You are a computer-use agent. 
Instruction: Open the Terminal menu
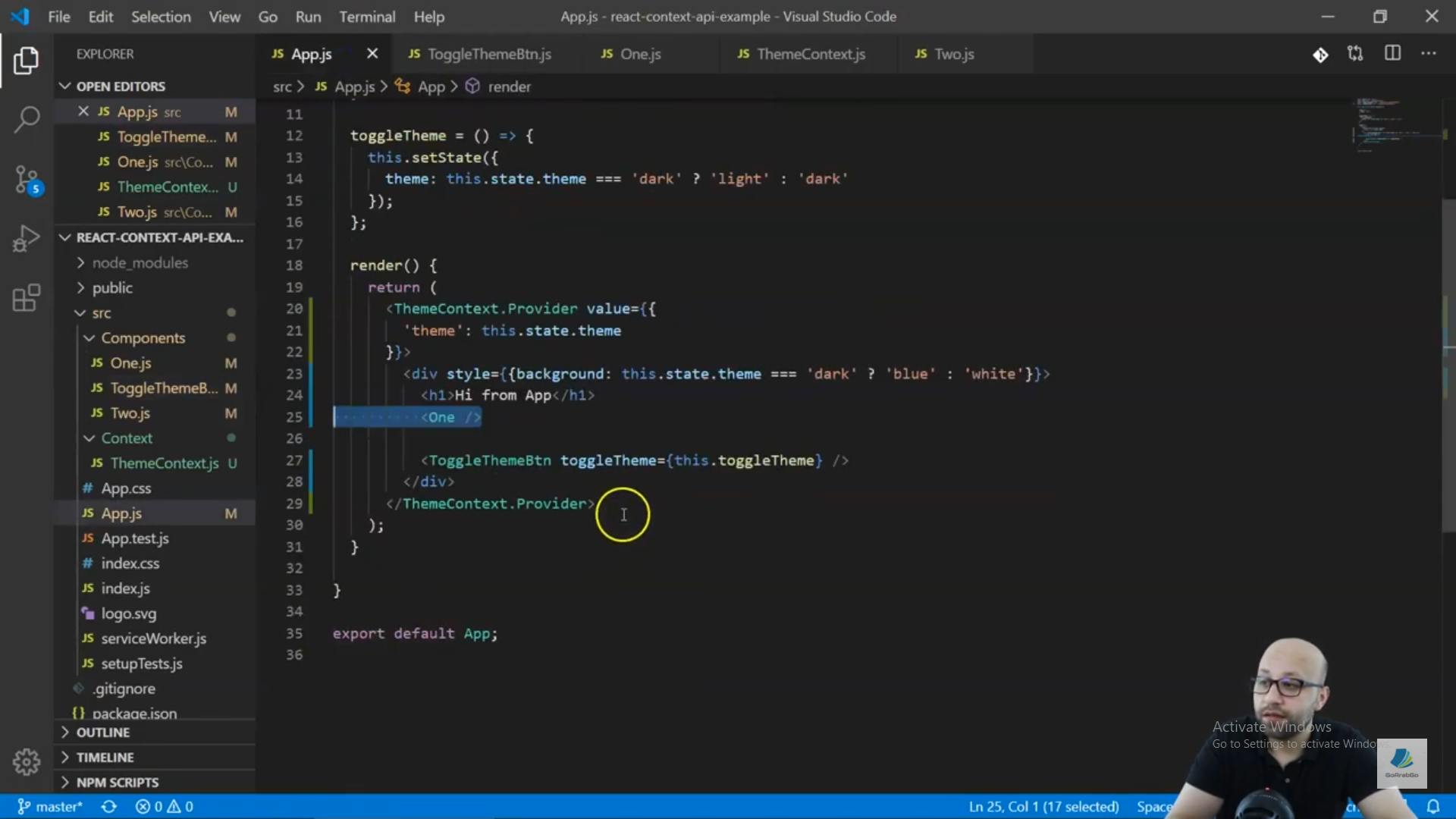367,17
